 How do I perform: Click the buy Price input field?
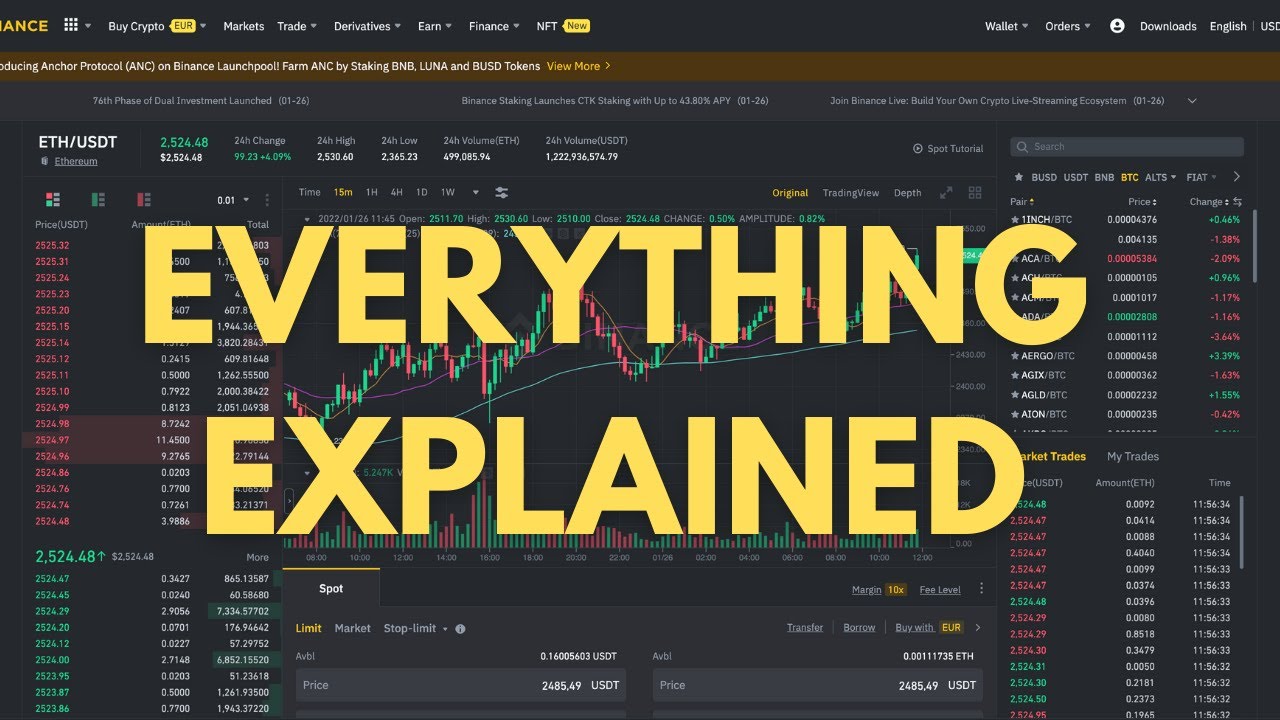[x=461, y=685]
